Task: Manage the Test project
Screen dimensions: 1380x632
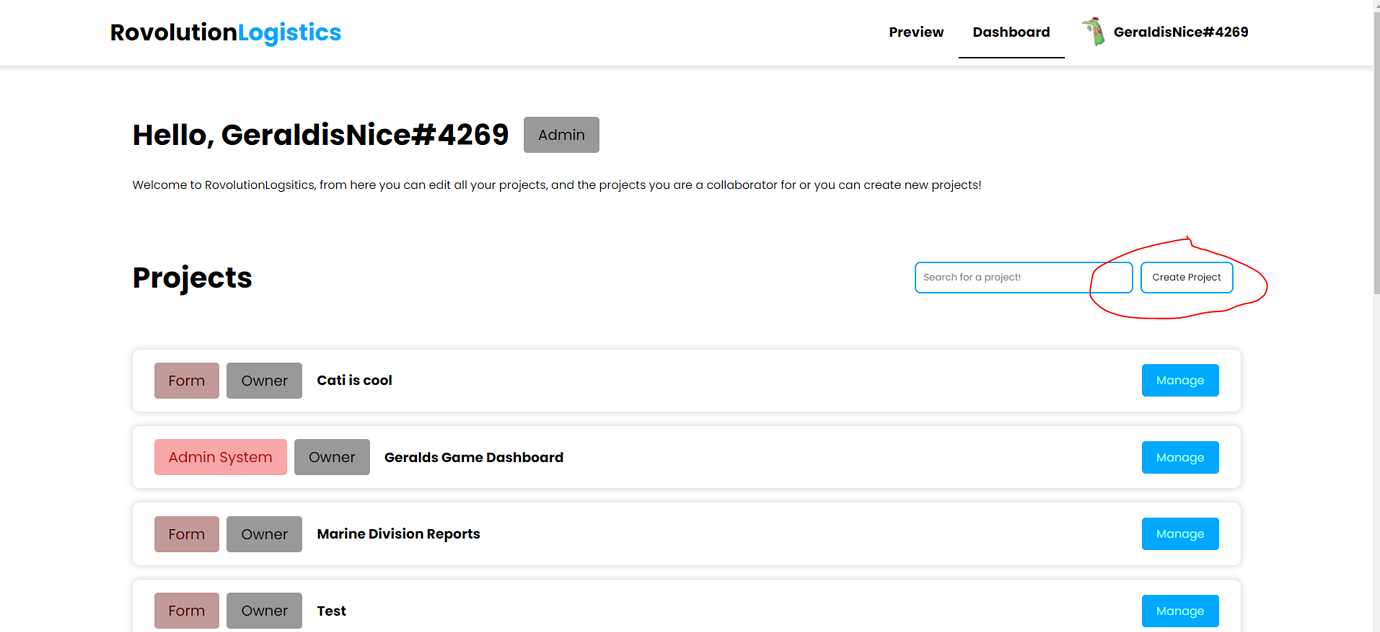Action: point(1180,610)
